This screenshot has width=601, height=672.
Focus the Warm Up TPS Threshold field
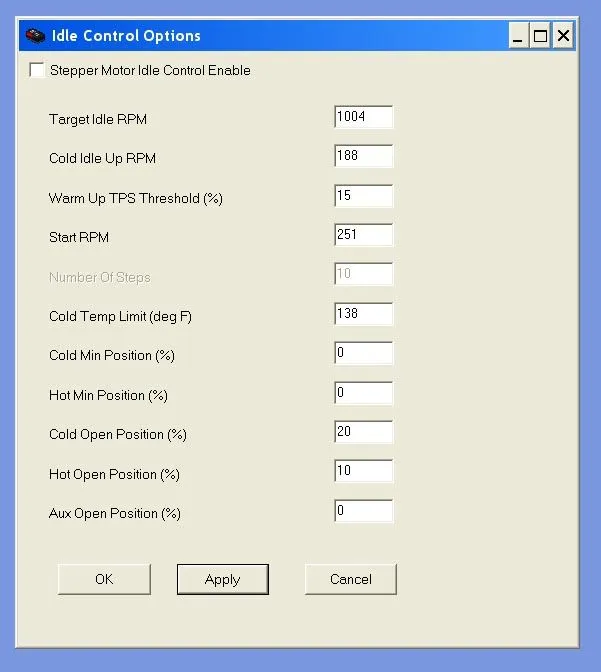pos(363,196)
